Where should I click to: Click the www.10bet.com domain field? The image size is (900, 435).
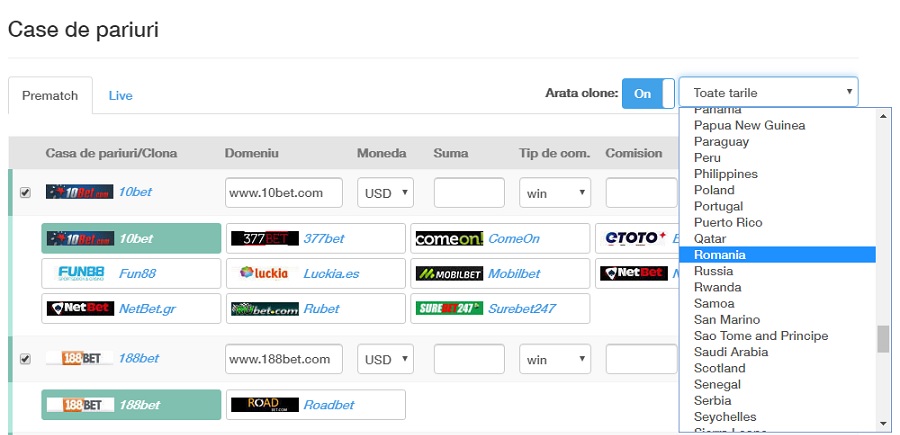[x=284, y=193]
